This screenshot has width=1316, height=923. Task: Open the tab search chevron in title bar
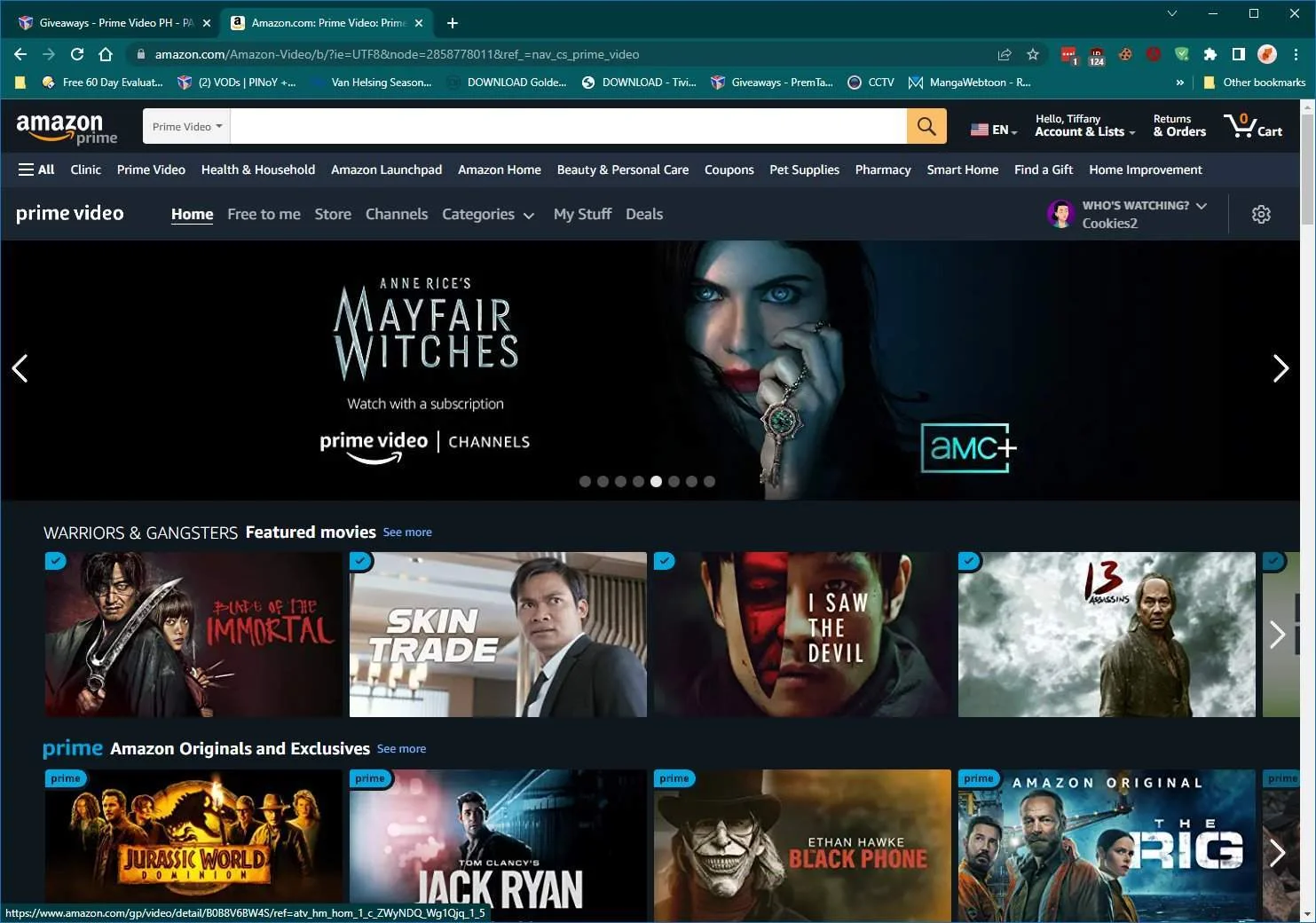click(1172, 13)
